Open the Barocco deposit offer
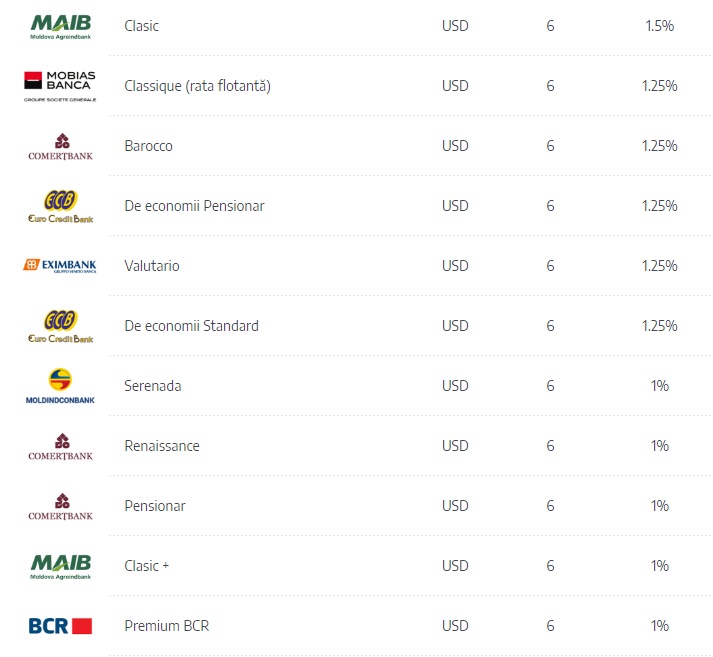This screenshot has height=657, width=713. (x=148, y=146)
